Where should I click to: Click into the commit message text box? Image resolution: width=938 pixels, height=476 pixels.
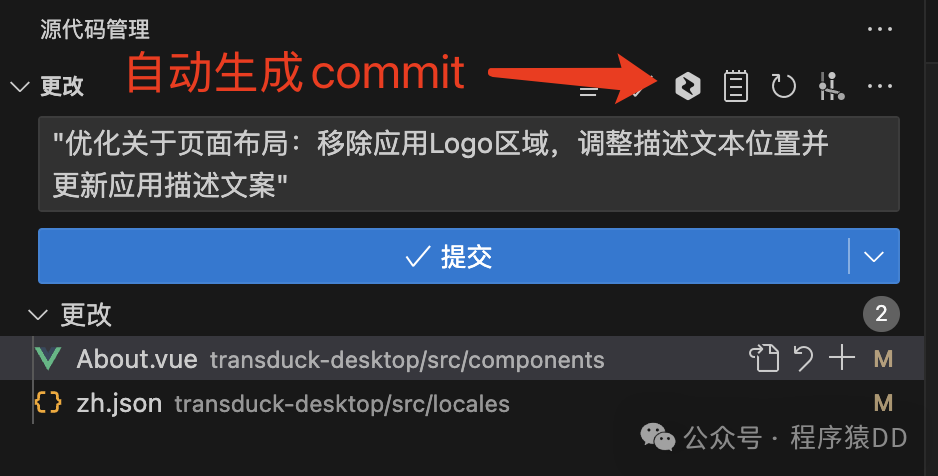pos(468,164)
